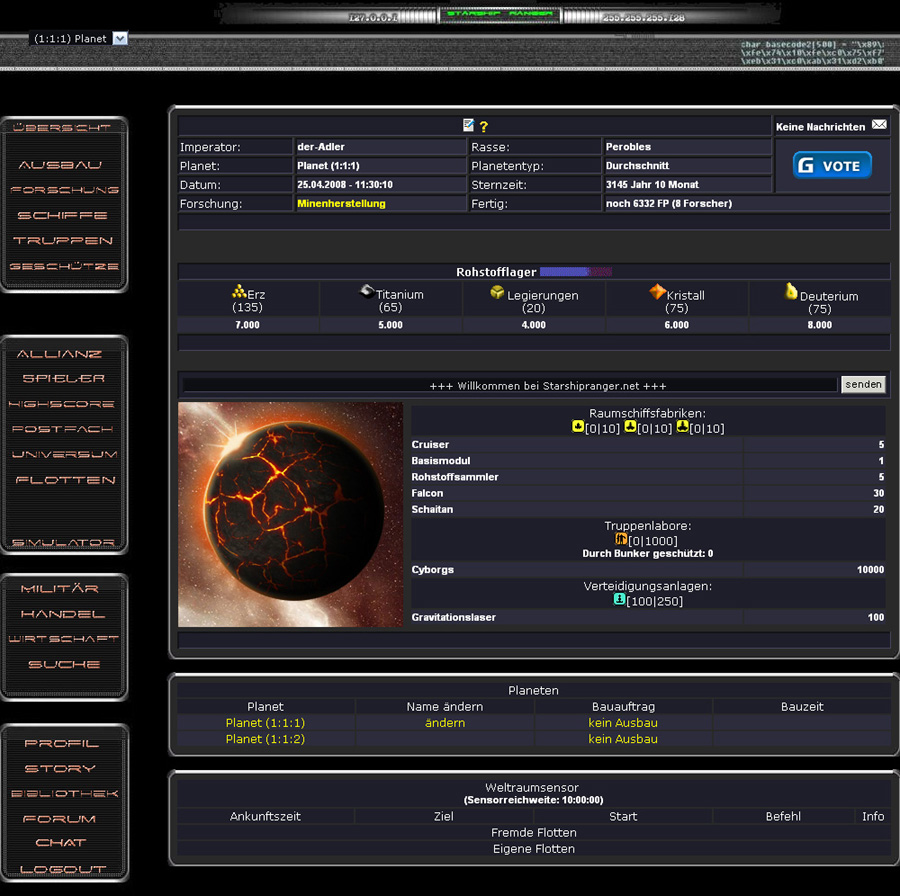The width and height of the screenshot is (900, 896).
Task: Click the Planet (1:1:2) link
Action: (x=265, y=739)
